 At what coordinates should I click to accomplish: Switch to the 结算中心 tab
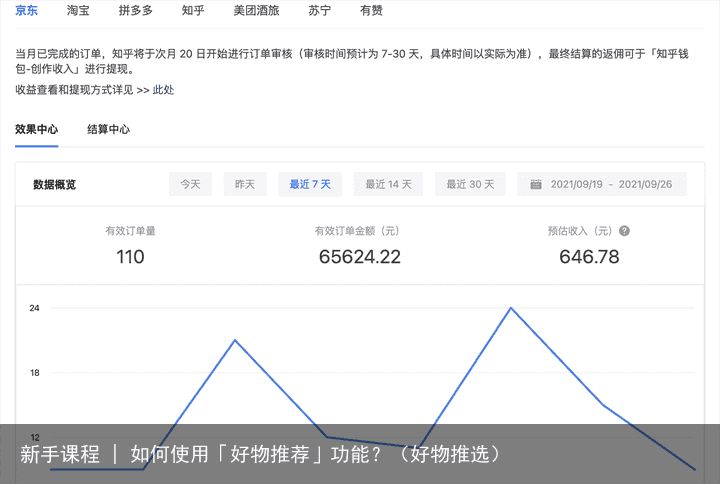[x=108, y=129]
